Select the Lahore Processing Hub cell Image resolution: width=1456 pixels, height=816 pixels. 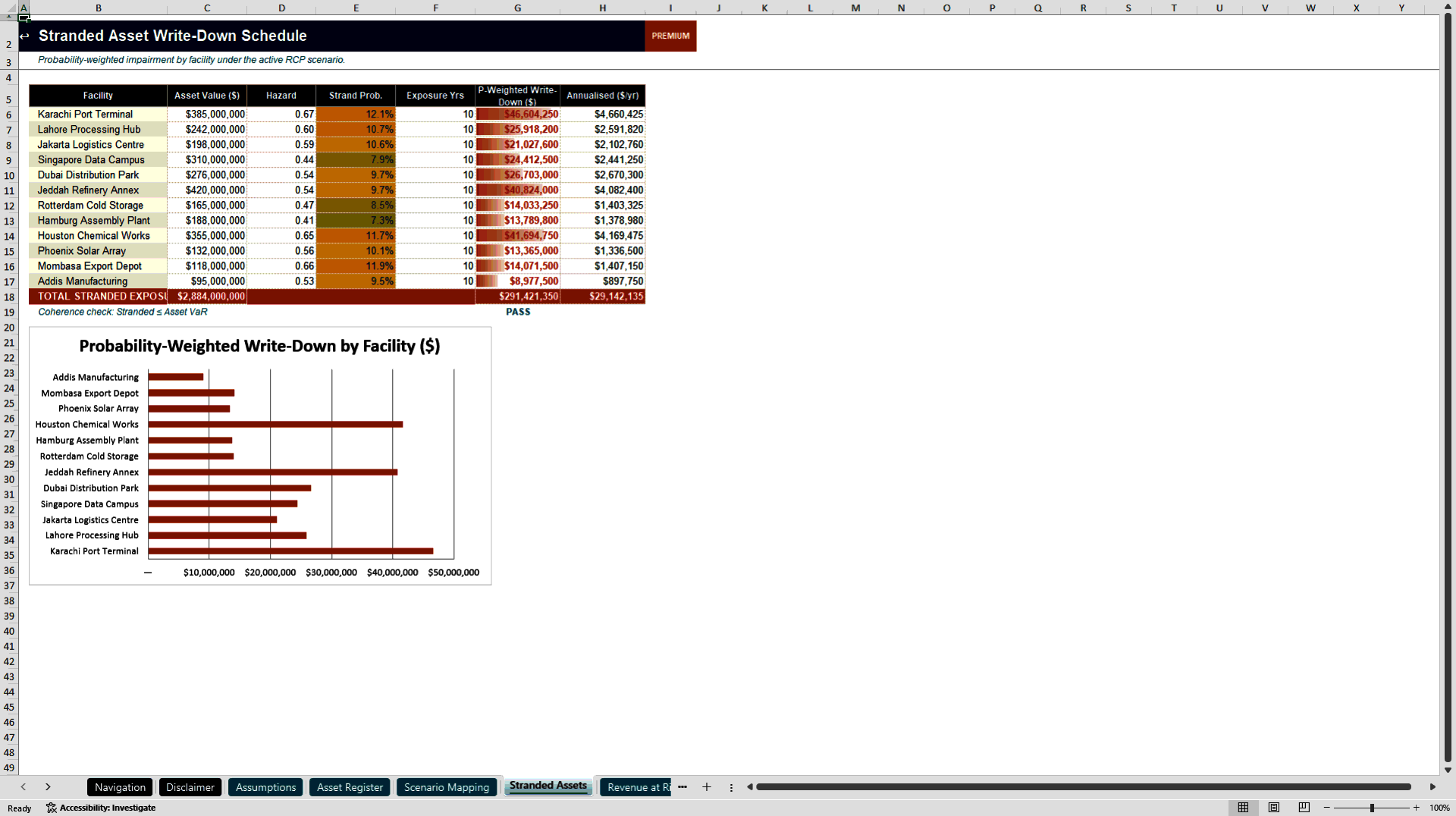click(98, 130)
